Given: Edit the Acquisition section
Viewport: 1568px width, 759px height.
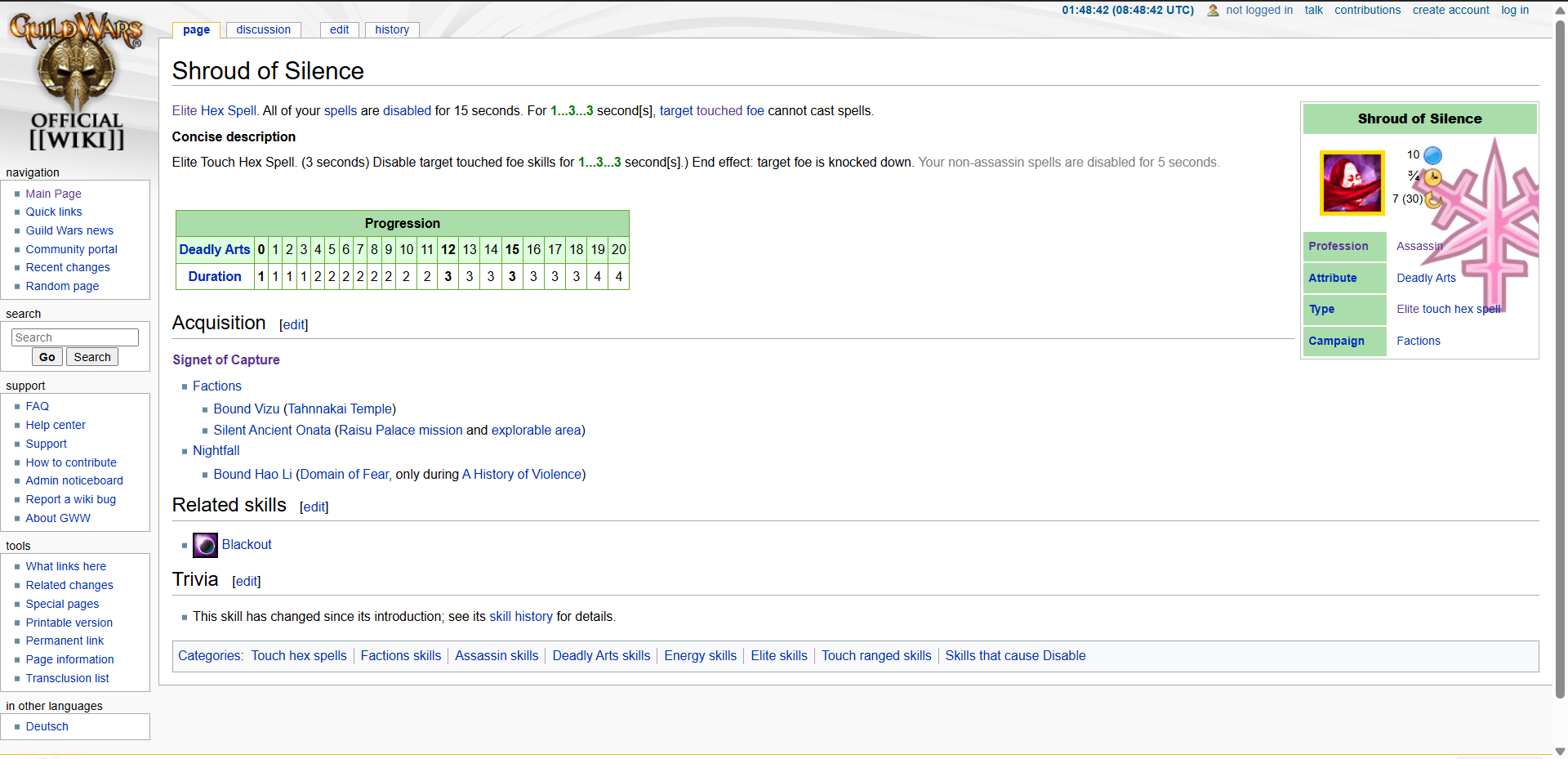Looking at the screenshot, I should click(293, 325).
